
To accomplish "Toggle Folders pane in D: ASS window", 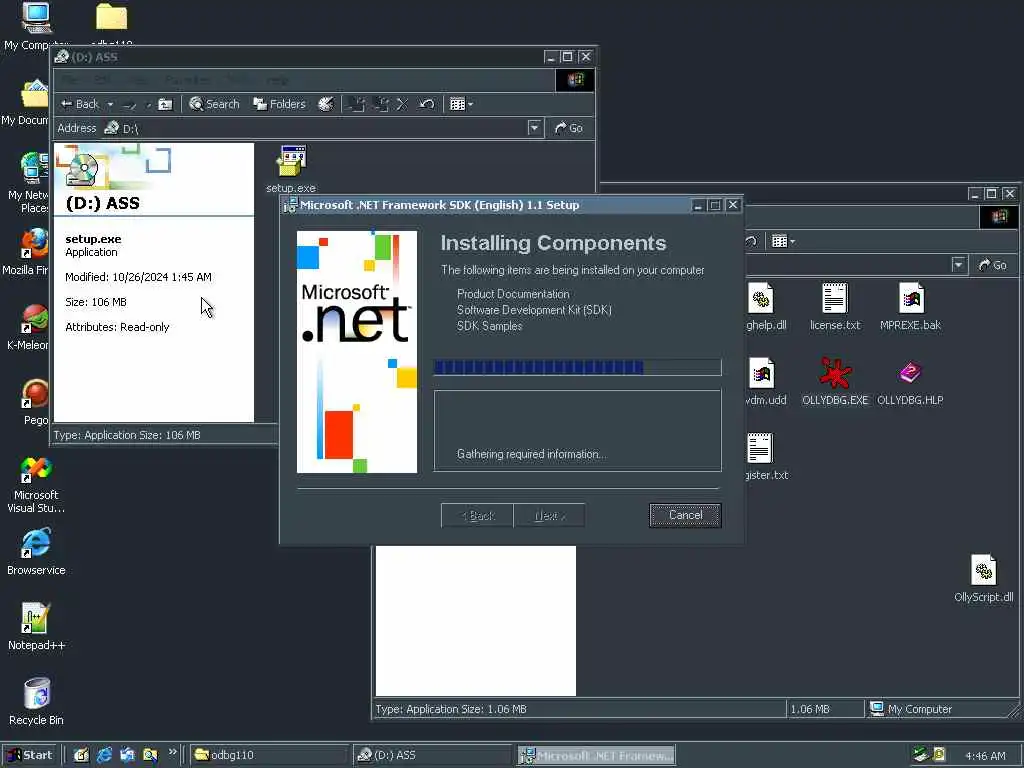I will [x=280, y=104].
